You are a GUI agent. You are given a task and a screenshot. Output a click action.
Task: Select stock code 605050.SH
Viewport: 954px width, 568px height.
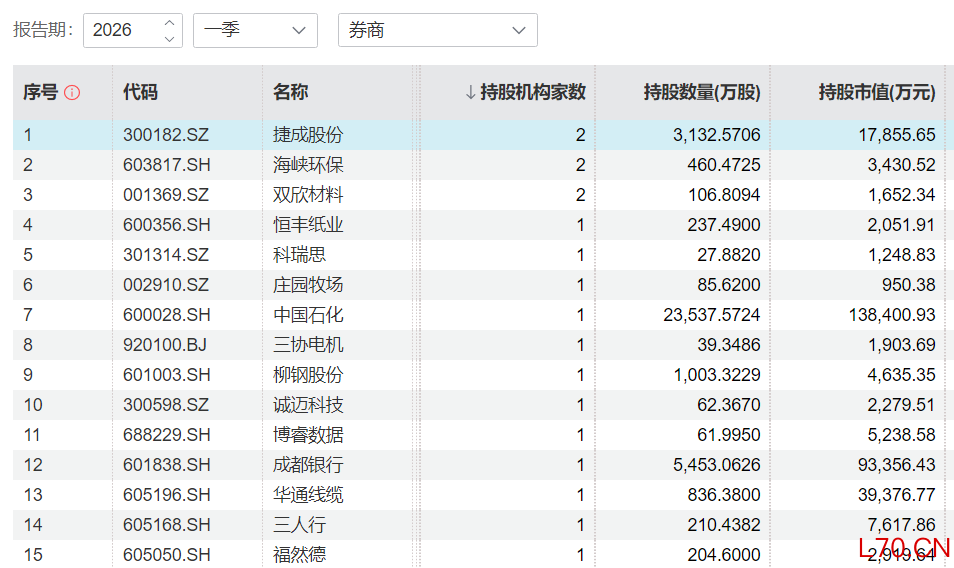(x=167, y=555)
